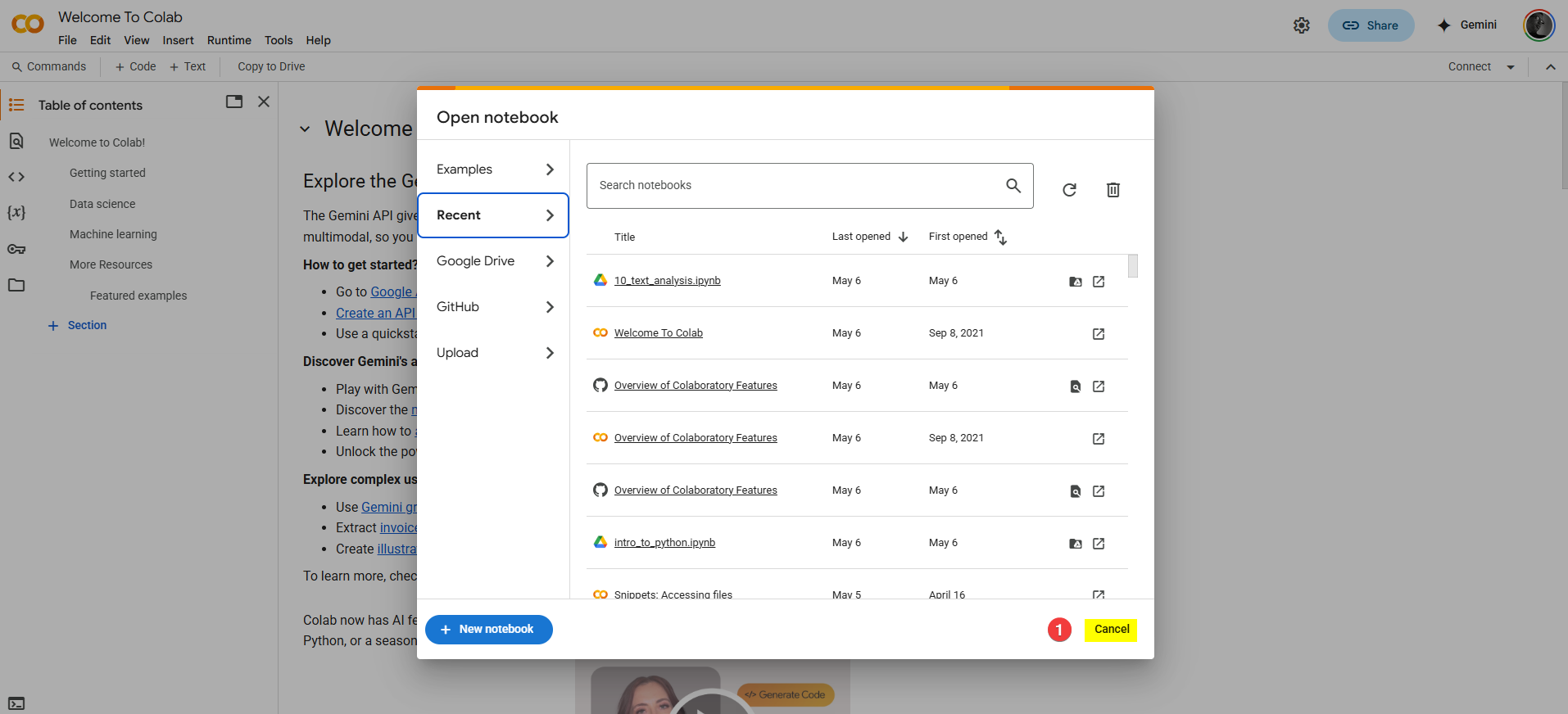Open Welcome To Colab in new tab icon
The image size is (1568, 714).
[x=1099, y=334]
